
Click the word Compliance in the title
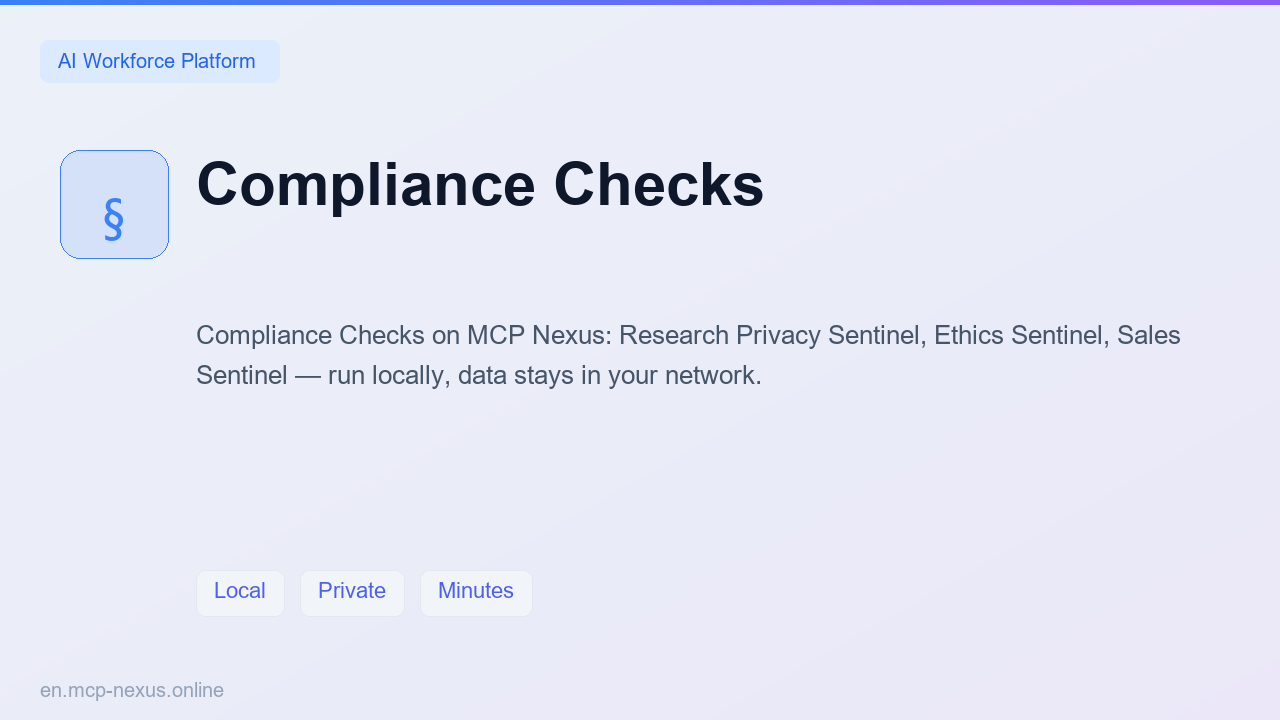(x=366, y=185)
